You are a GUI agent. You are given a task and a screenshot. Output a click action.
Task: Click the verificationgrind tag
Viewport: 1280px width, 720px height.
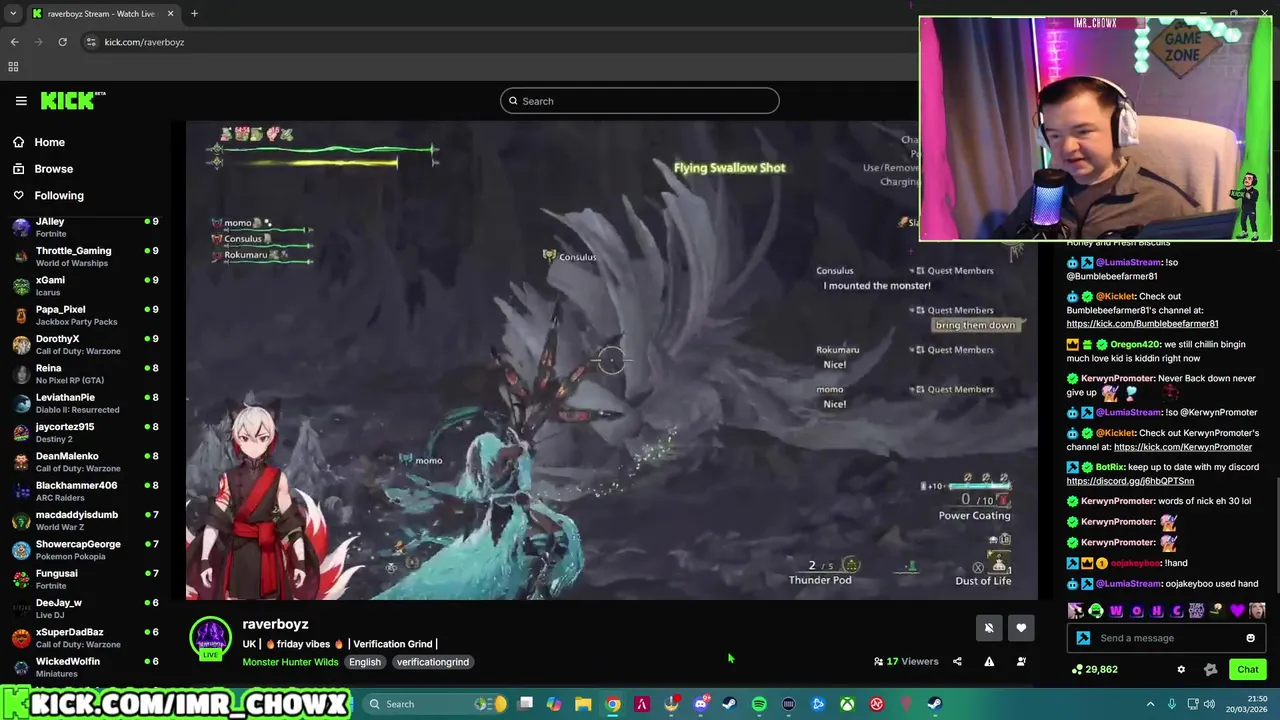click(432, 662)
